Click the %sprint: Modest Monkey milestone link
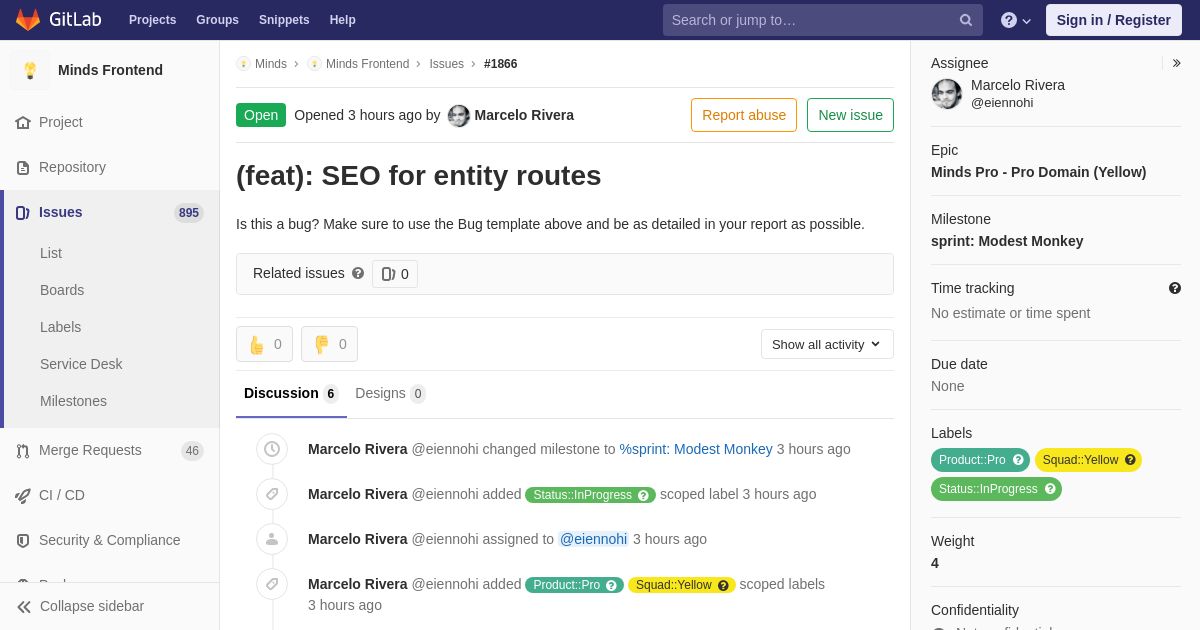This screenshot has height=630, width=1200. pyautogui.click(x=696, y=449)
